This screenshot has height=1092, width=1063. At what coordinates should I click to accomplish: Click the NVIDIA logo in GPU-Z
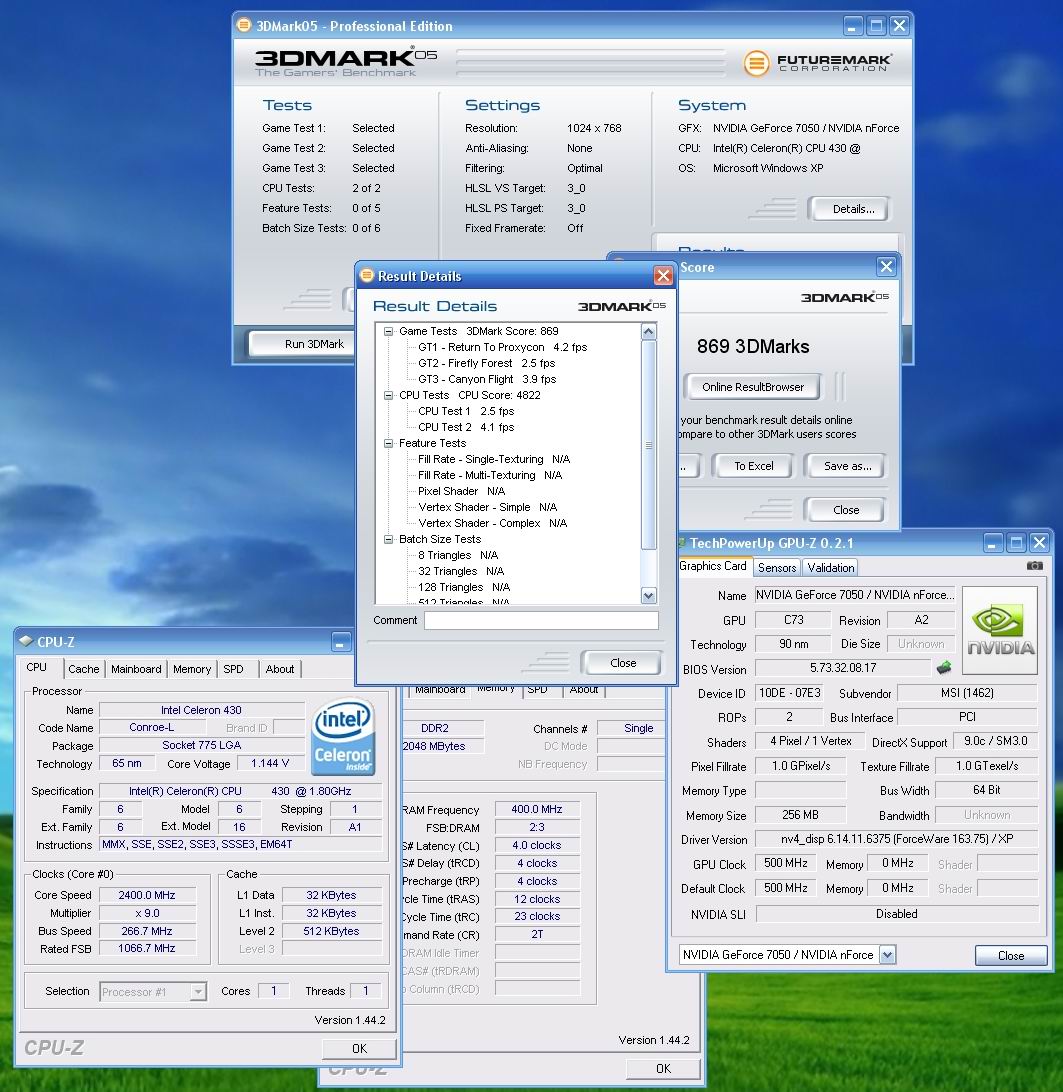click(x=1000, y=630)
